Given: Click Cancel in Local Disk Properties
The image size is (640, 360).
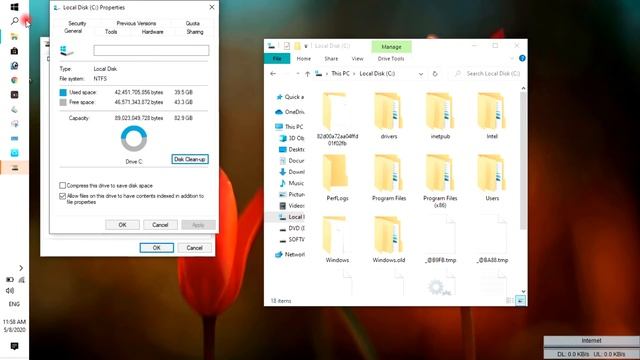Looking at the screenshot, I should [160, 225].
